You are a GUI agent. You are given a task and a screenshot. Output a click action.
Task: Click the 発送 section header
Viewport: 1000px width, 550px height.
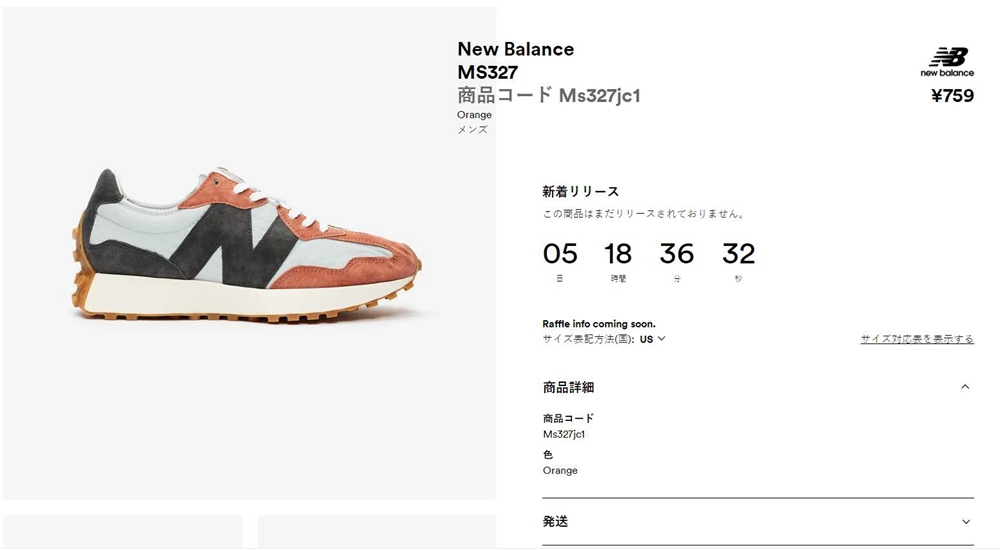[555, 521]
